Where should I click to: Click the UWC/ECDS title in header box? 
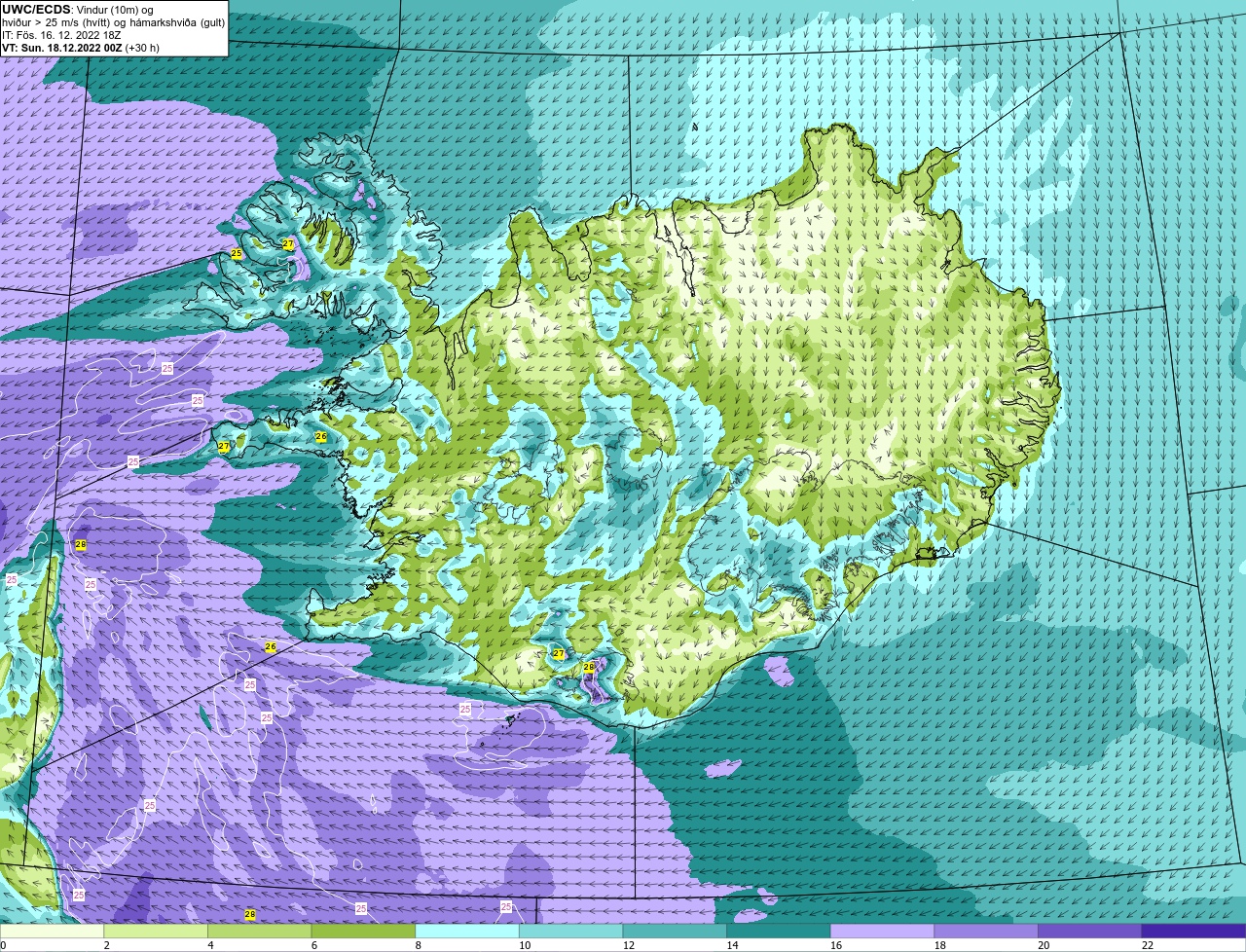click(x=36, y=10)
